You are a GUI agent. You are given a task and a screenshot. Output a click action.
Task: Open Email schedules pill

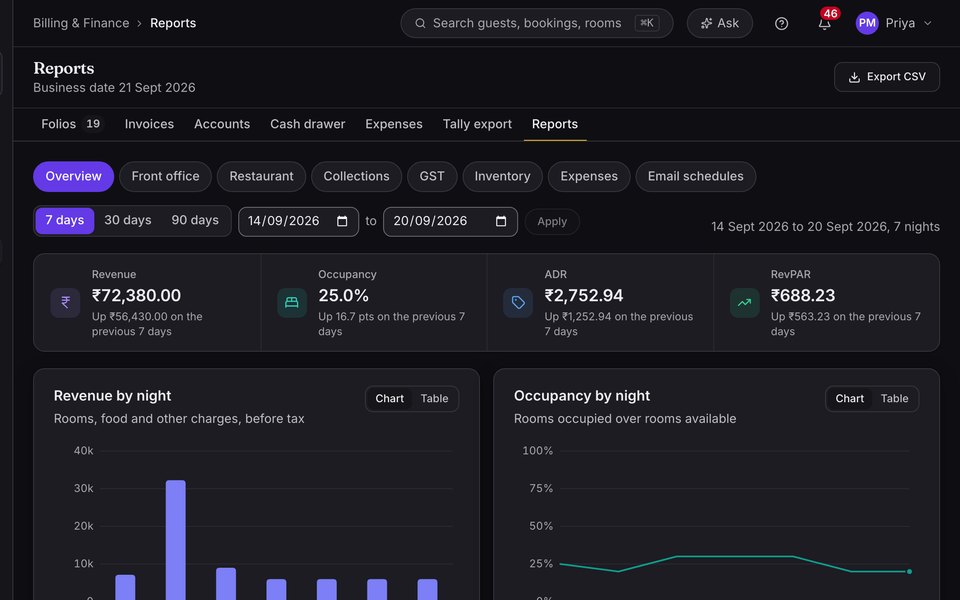click(696, 176)
